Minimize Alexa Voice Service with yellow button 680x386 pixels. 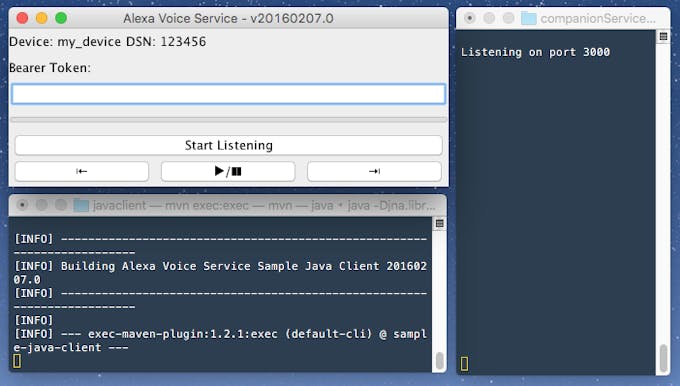point(42,18)
